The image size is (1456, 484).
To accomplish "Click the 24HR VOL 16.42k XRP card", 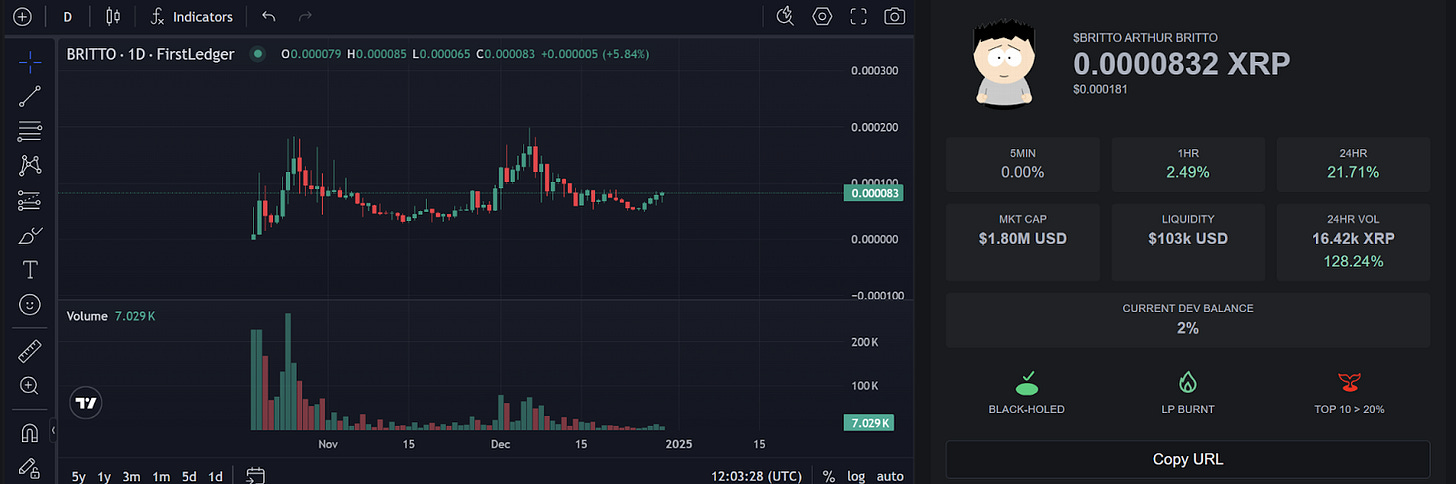I will click(1354, 242).
